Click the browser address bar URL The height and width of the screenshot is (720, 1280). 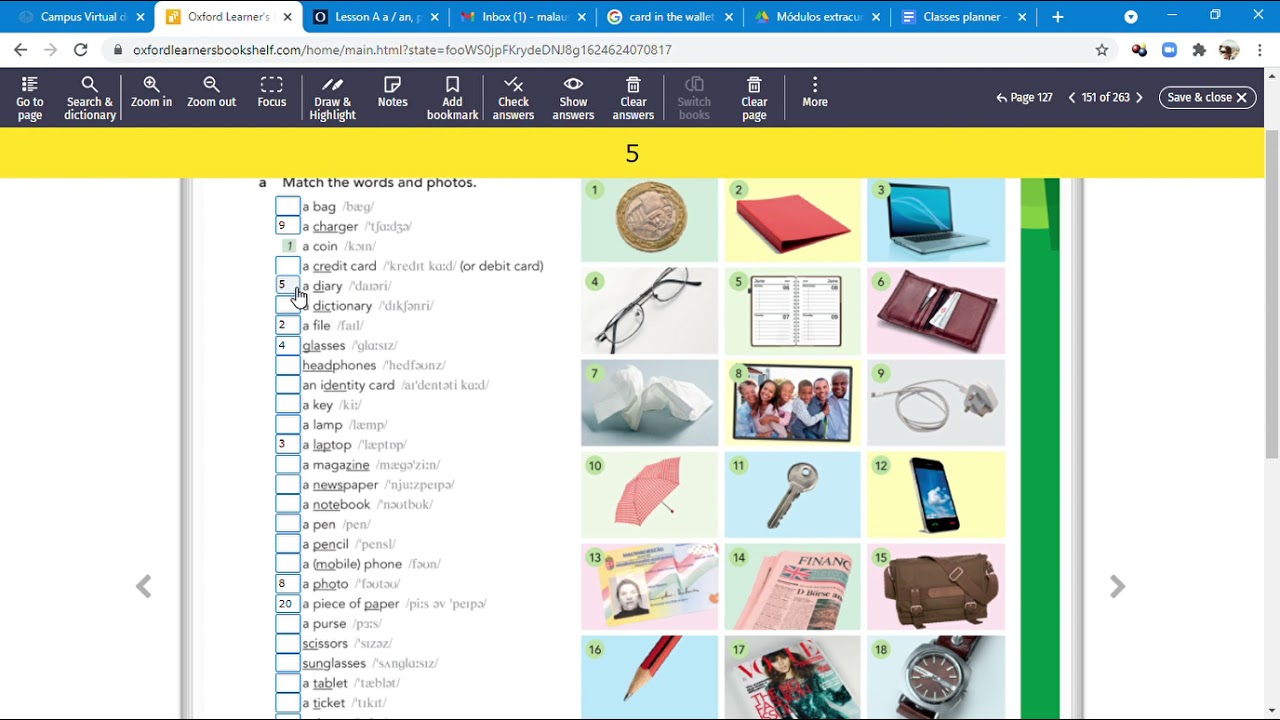click(402, 50)
